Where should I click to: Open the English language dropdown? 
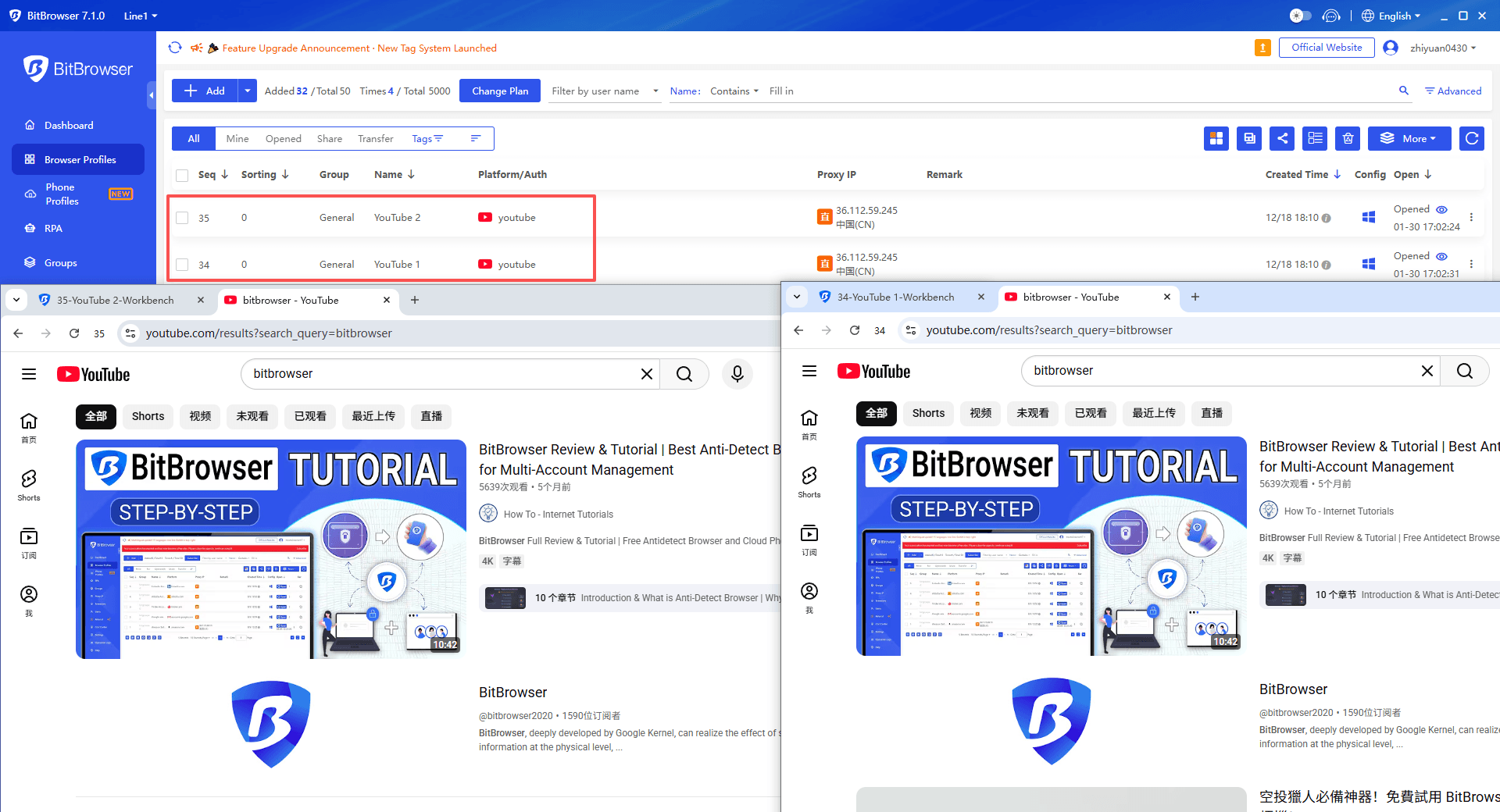pos(1391,16)
